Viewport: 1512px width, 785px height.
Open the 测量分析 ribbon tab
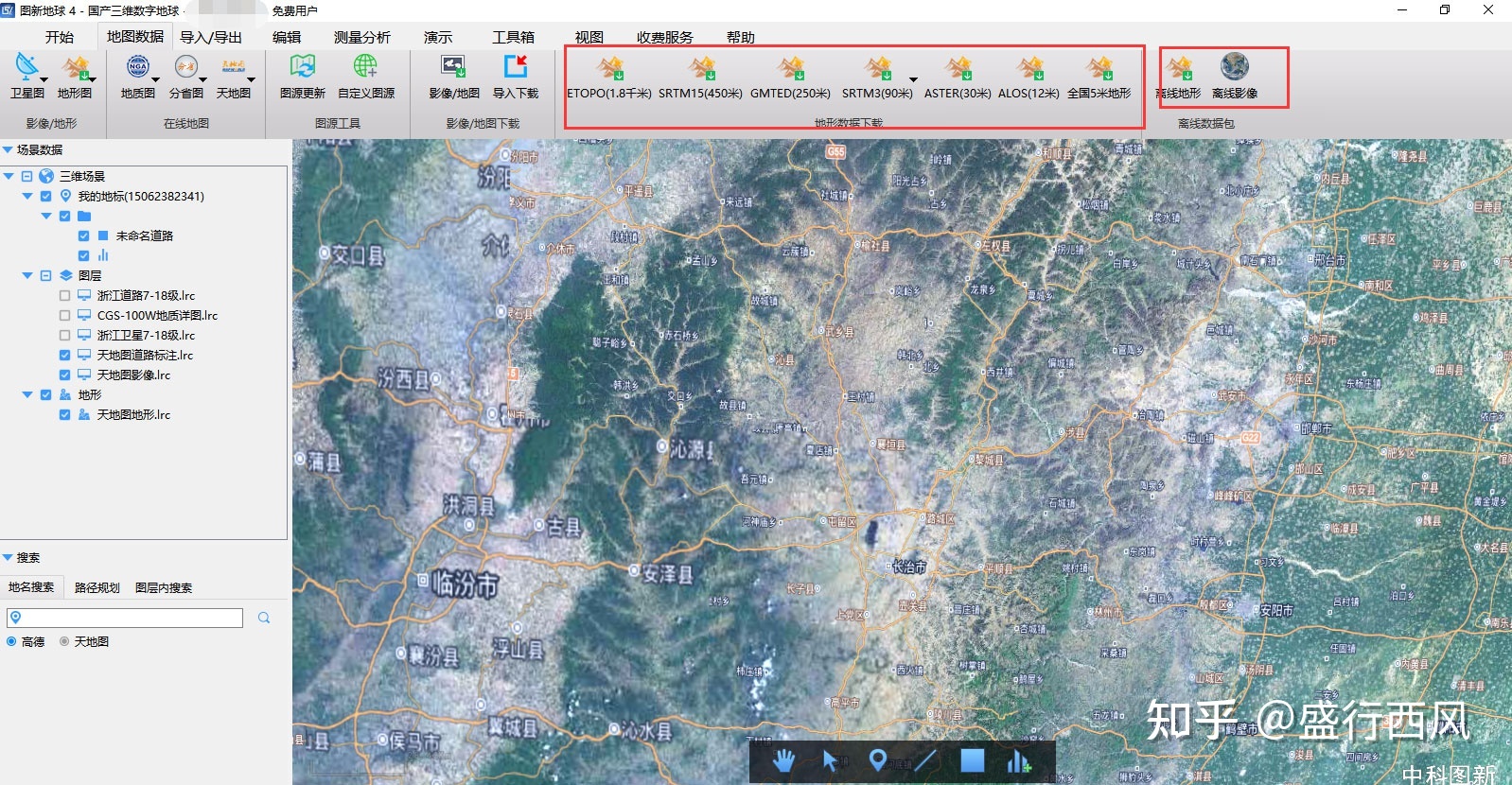[362, 37]
